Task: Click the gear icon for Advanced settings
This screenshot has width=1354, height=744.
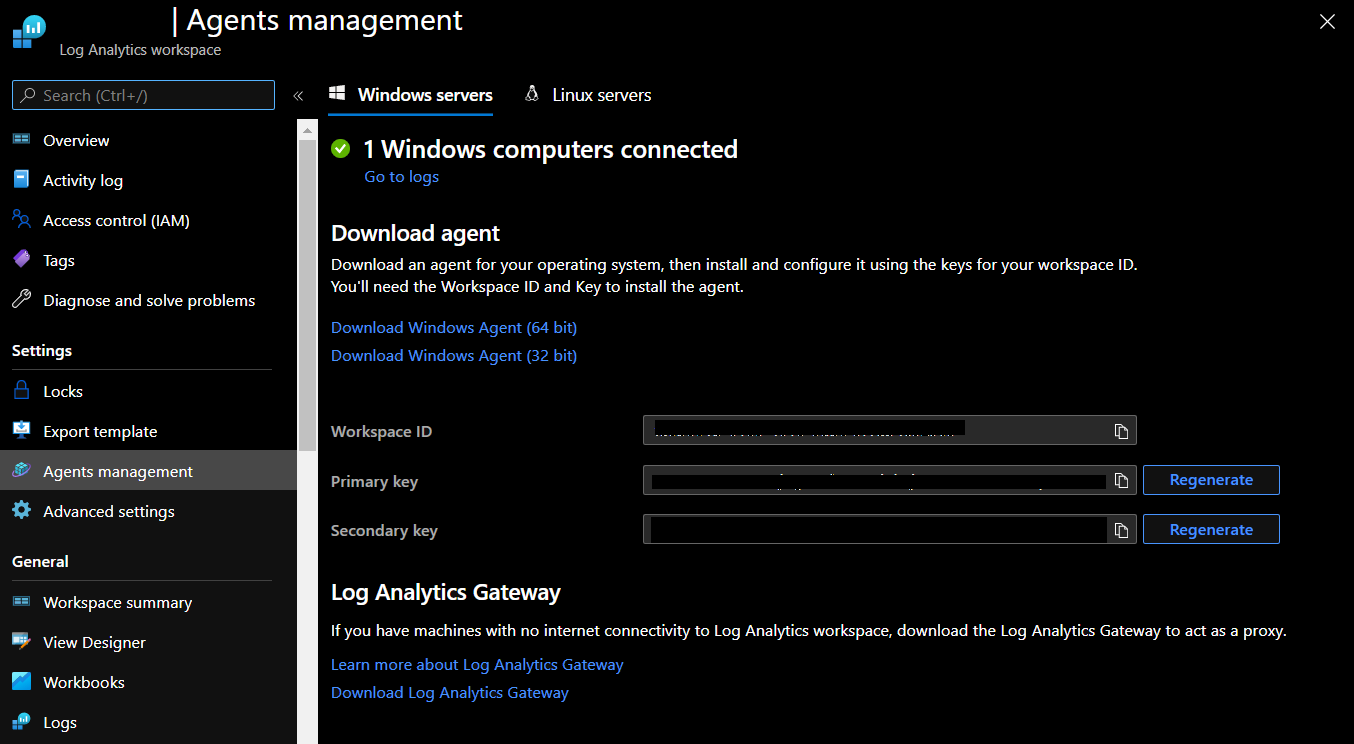Action: [22, 511]
